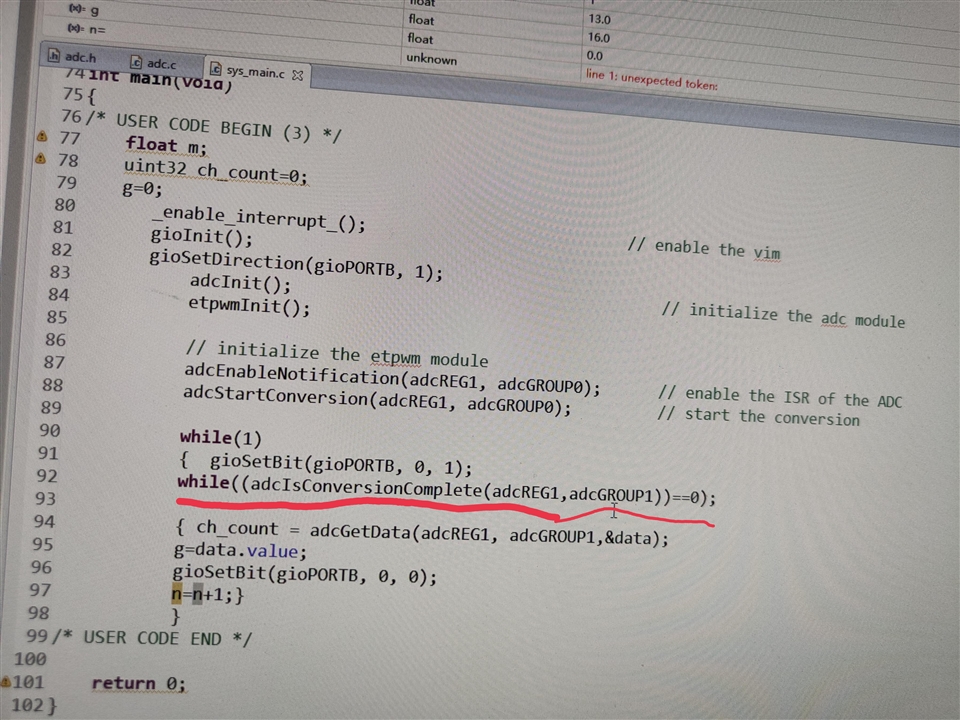
Task: Click the '// enable the vim' comment
Action: point(704,249)
